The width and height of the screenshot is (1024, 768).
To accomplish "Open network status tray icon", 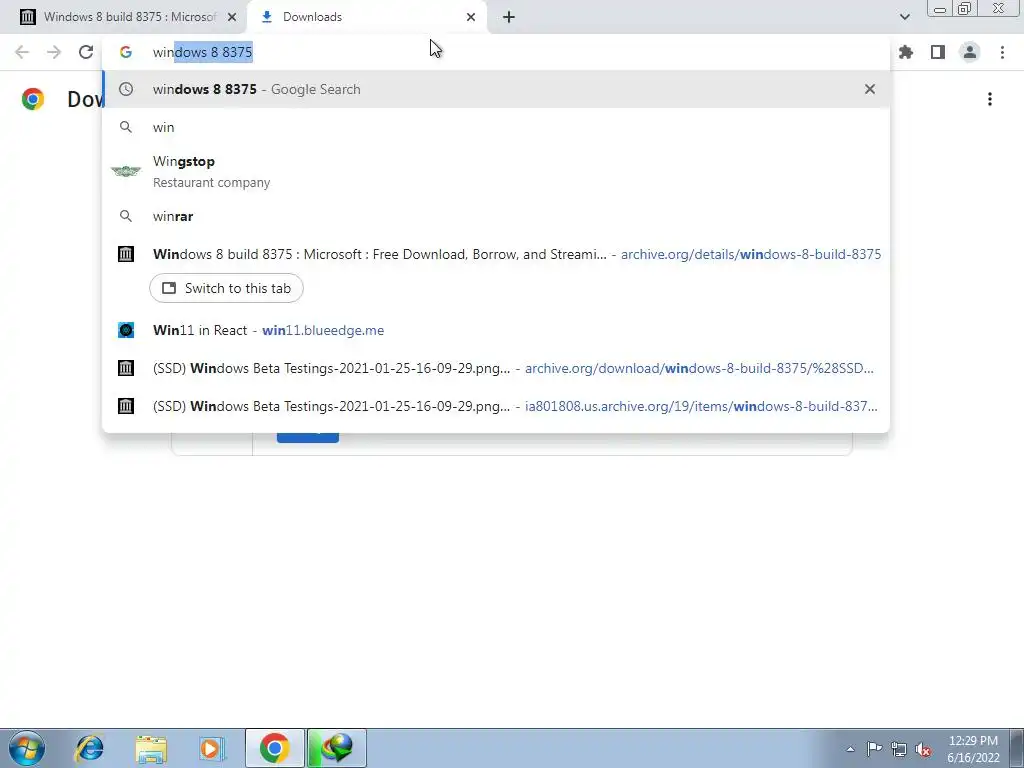I will click(899, 749).
